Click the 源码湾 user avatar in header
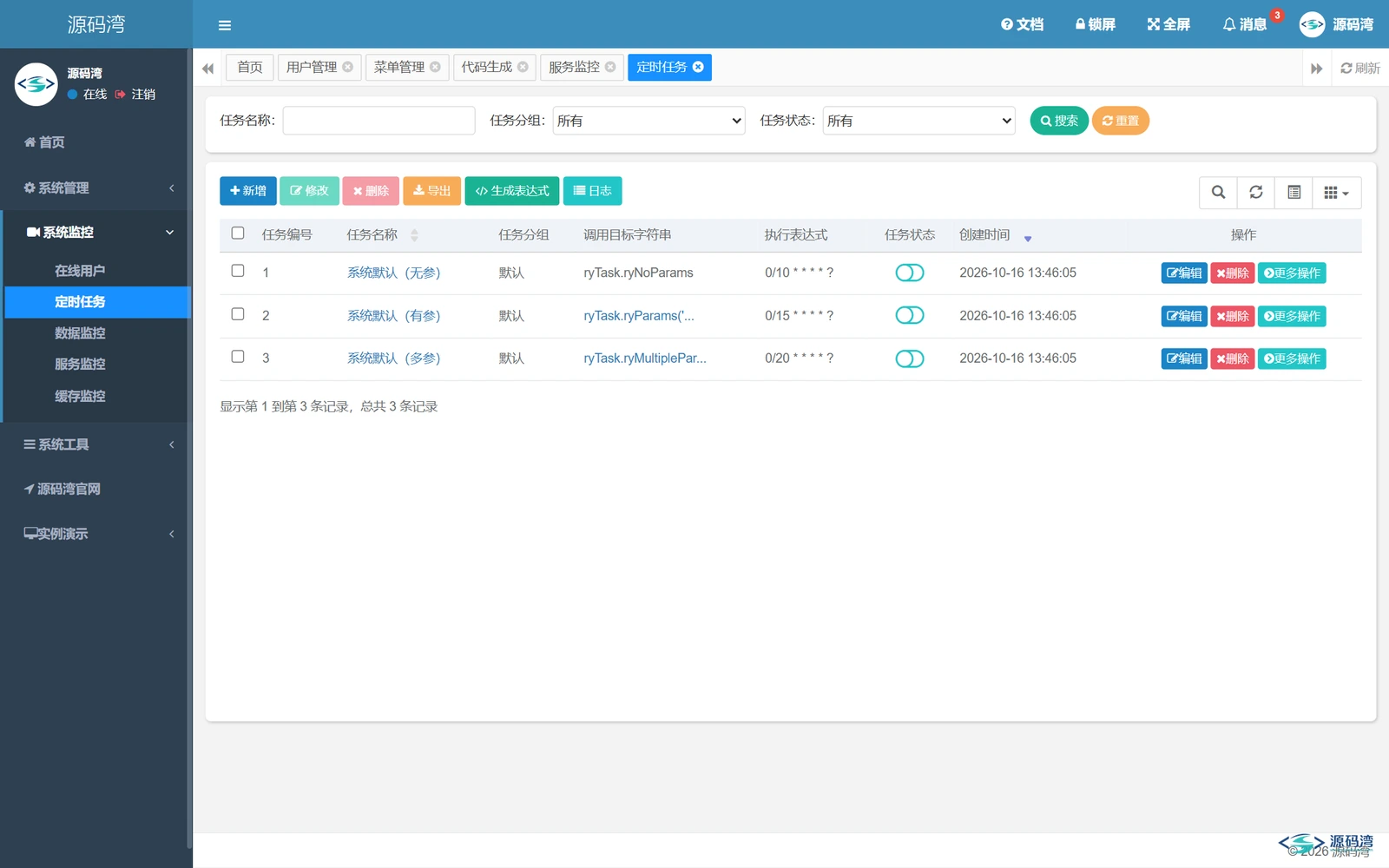1389x868 pixels. click(x=1312, y=24)
